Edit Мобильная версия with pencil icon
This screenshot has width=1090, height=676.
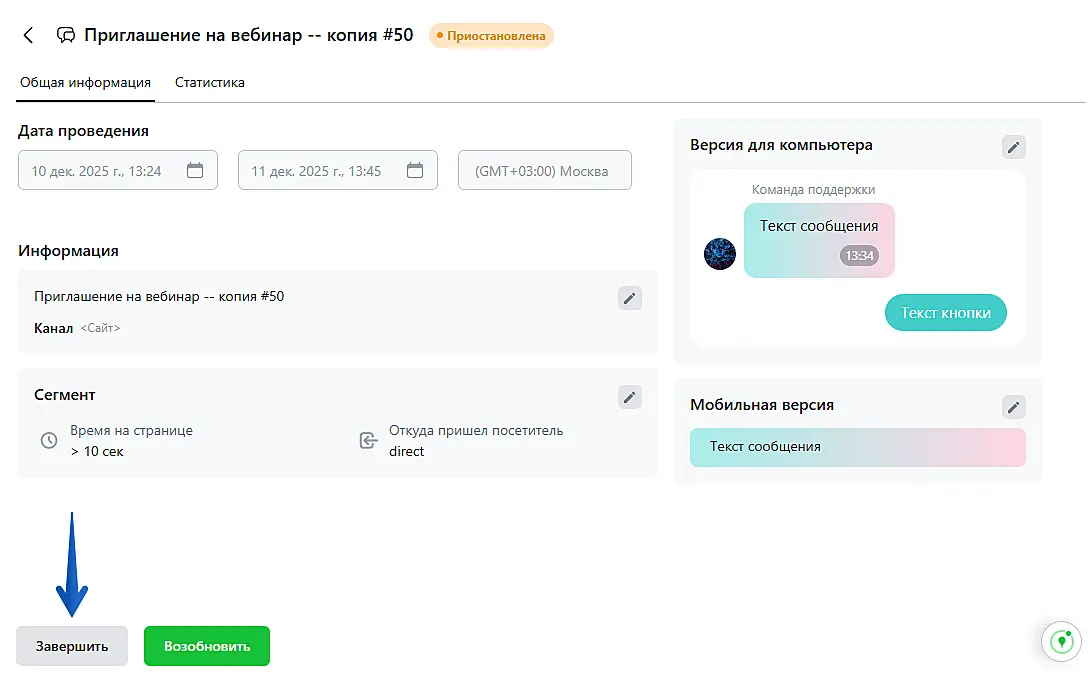pos(1013,407)
